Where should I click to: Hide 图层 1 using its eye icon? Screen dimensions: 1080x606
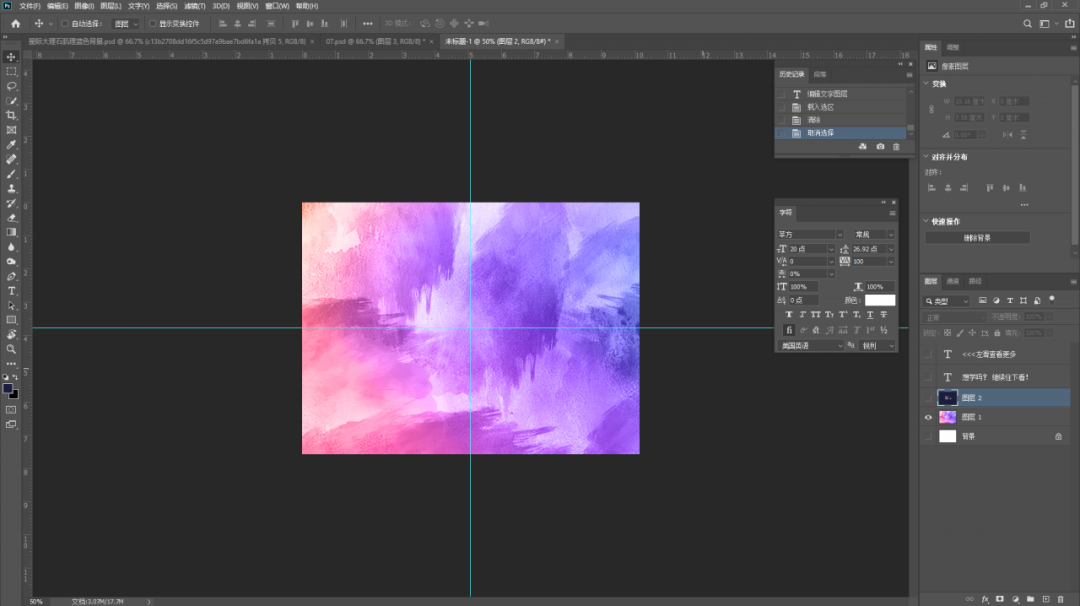tap(928, 417)
